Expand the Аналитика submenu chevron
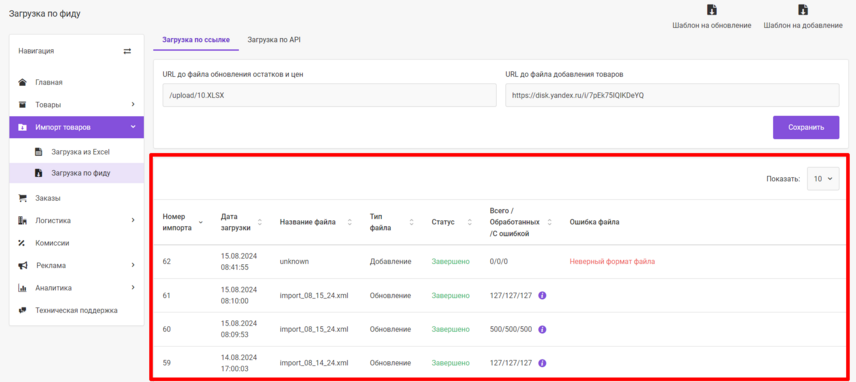Viewport: 856px width, 382px height. click(133, 288)
